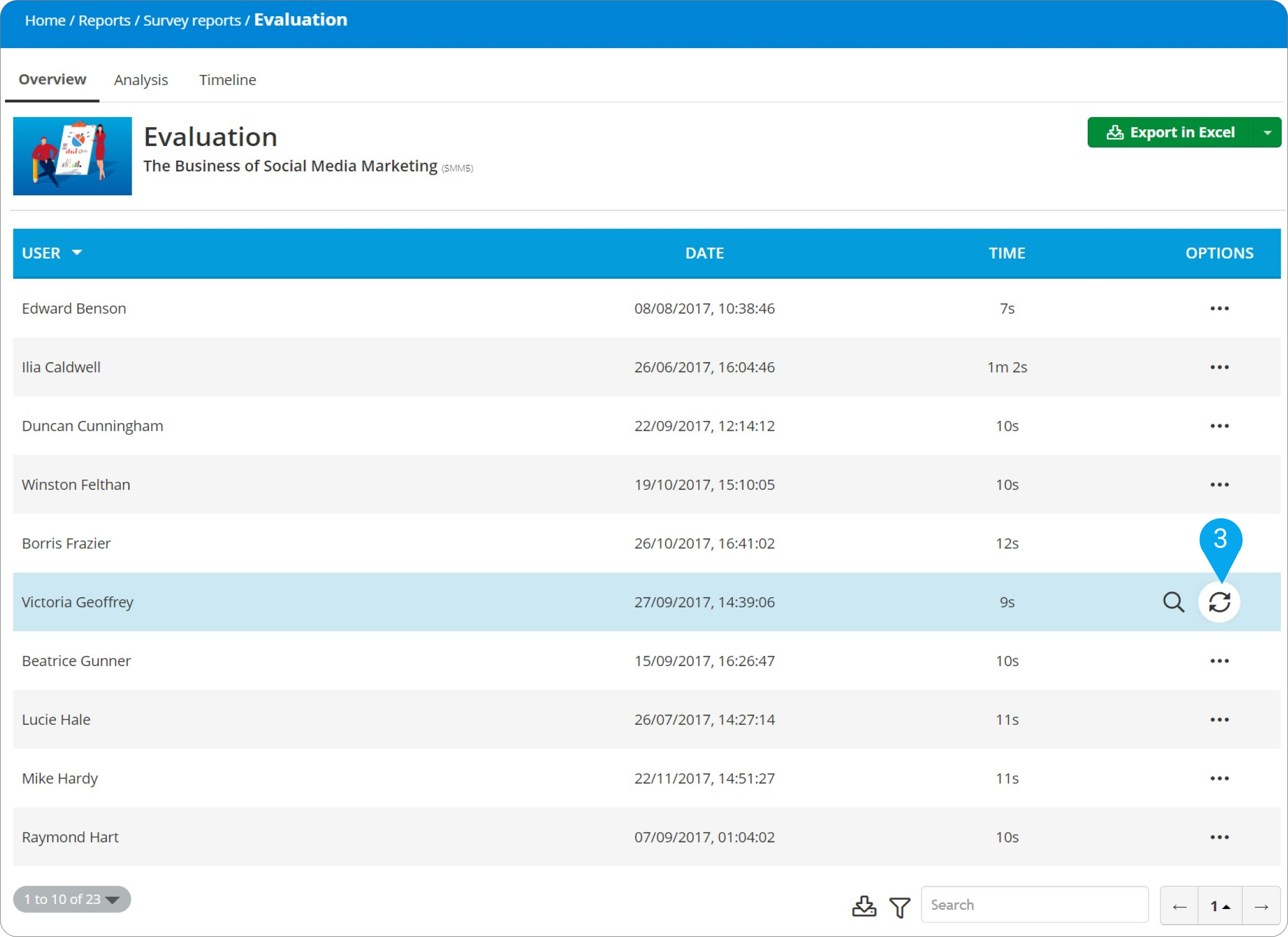1288x937 pixels.
Task: Click the TIME column header
Action: (x=1007, y=253)
